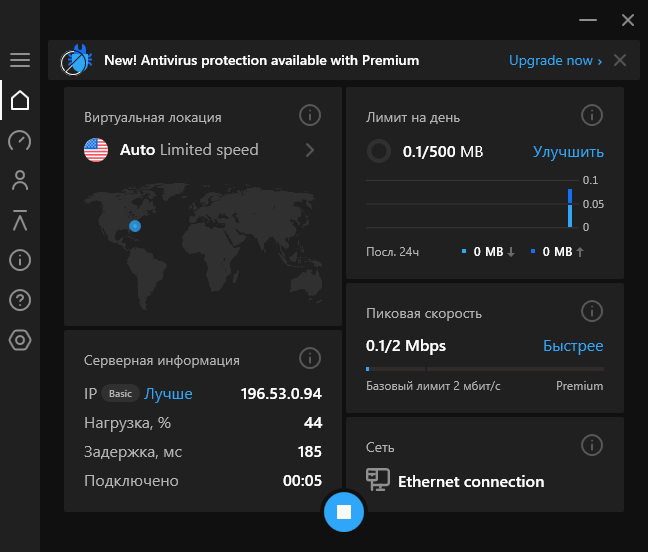The image size is (648, 552).
Task: Click the upgrade arrow sidebar icon
Action: pyautogui.click(x=20, y=220)
